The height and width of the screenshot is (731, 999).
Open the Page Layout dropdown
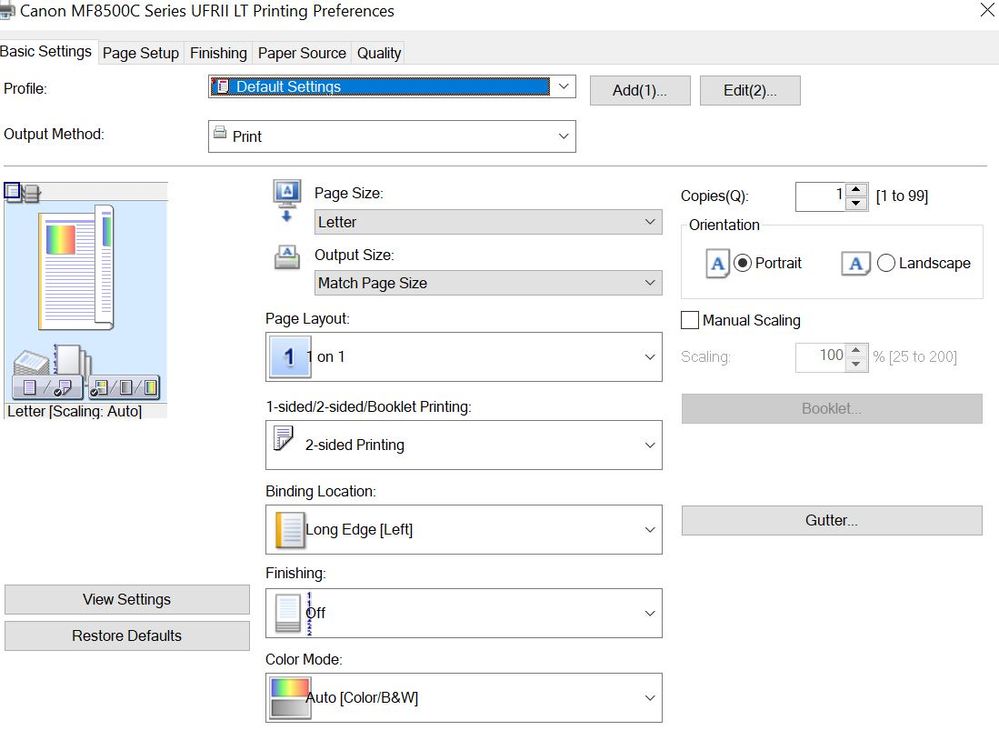(463, 357)
